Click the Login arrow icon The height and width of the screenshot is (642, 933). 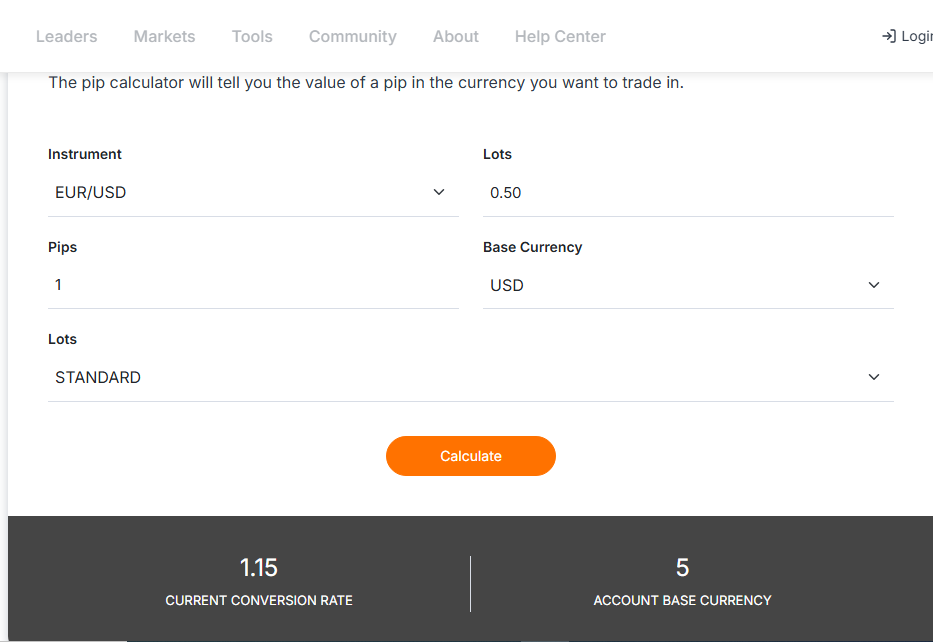click(x=888, y=36)
